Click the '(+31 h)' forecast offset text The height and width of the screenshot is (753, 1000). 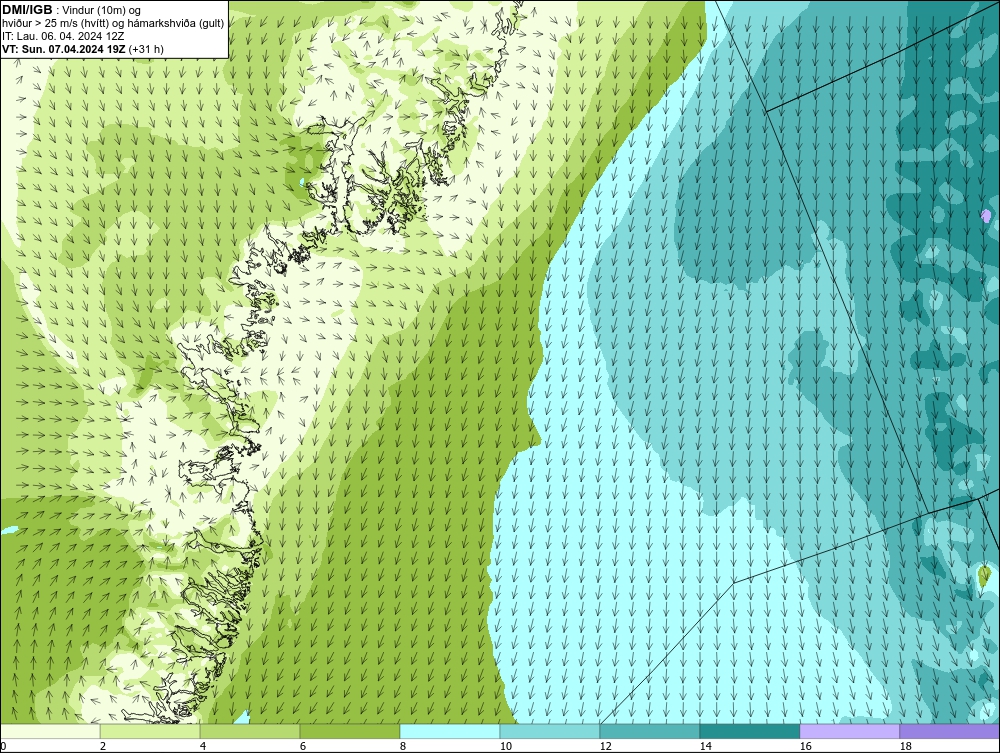pos(146,49)
